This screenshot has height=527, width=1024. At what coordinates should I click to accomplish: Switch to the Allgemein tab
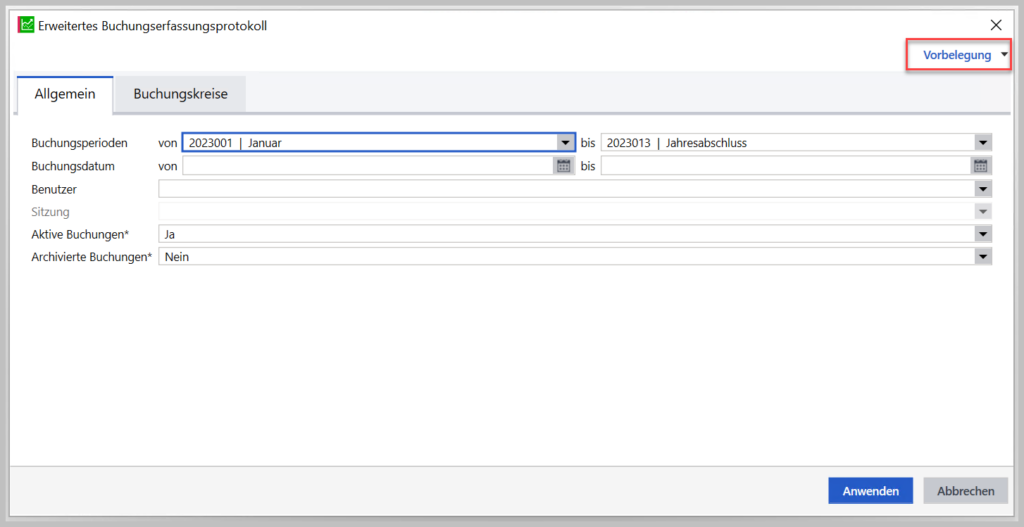pyautogui.click(x=65, y=94)
